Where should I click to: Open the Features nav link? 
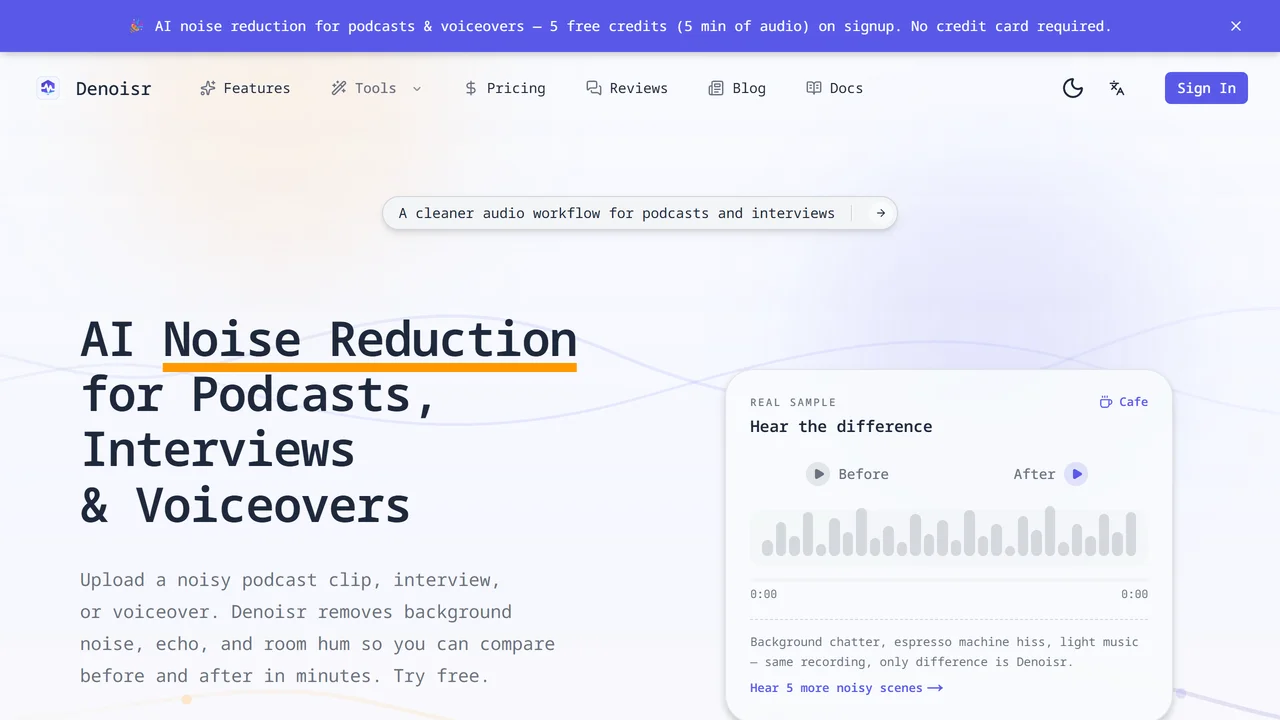click(x=245, y=88)
